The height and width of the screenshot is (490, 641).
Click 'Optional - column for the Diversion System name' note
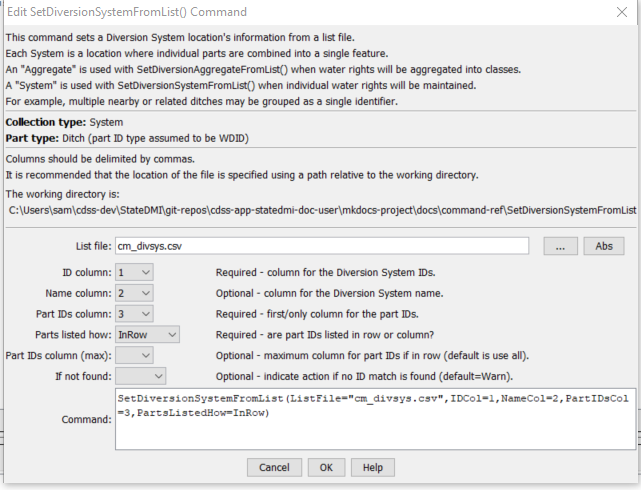click(329, 293)
